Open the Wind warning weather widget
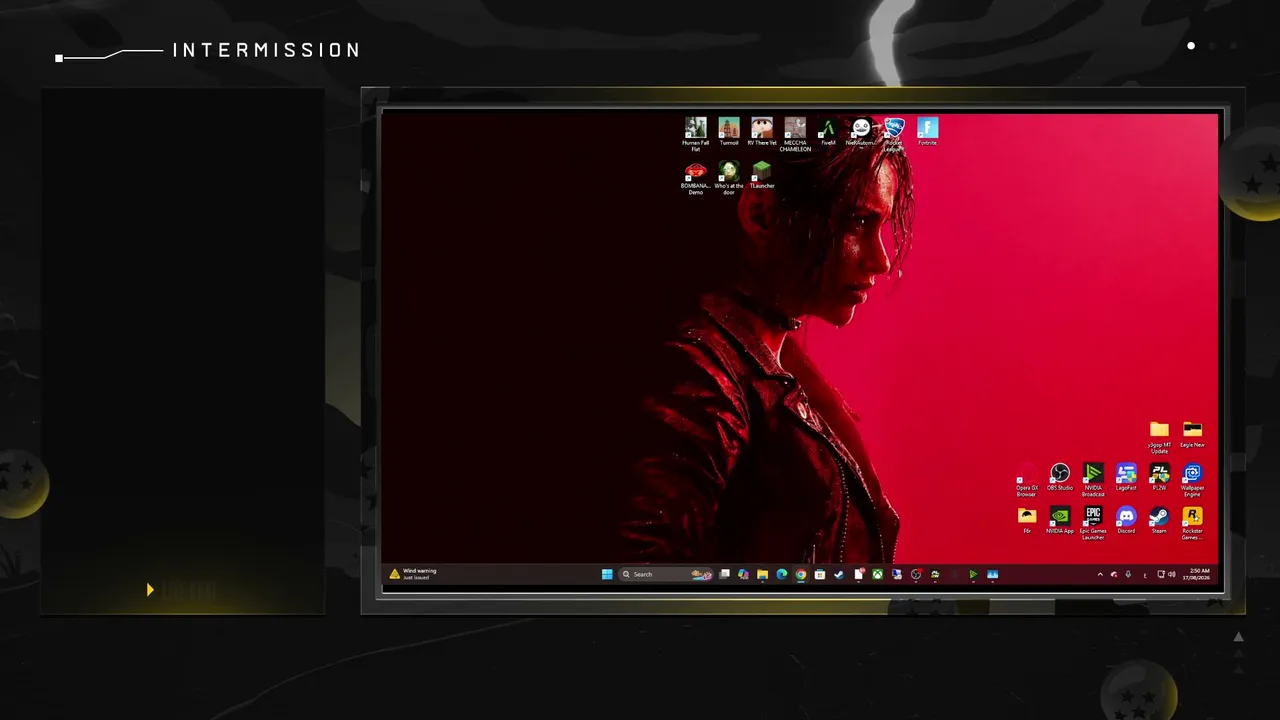1280x720 pixels. pyautogui.click(x=413, y=574)
